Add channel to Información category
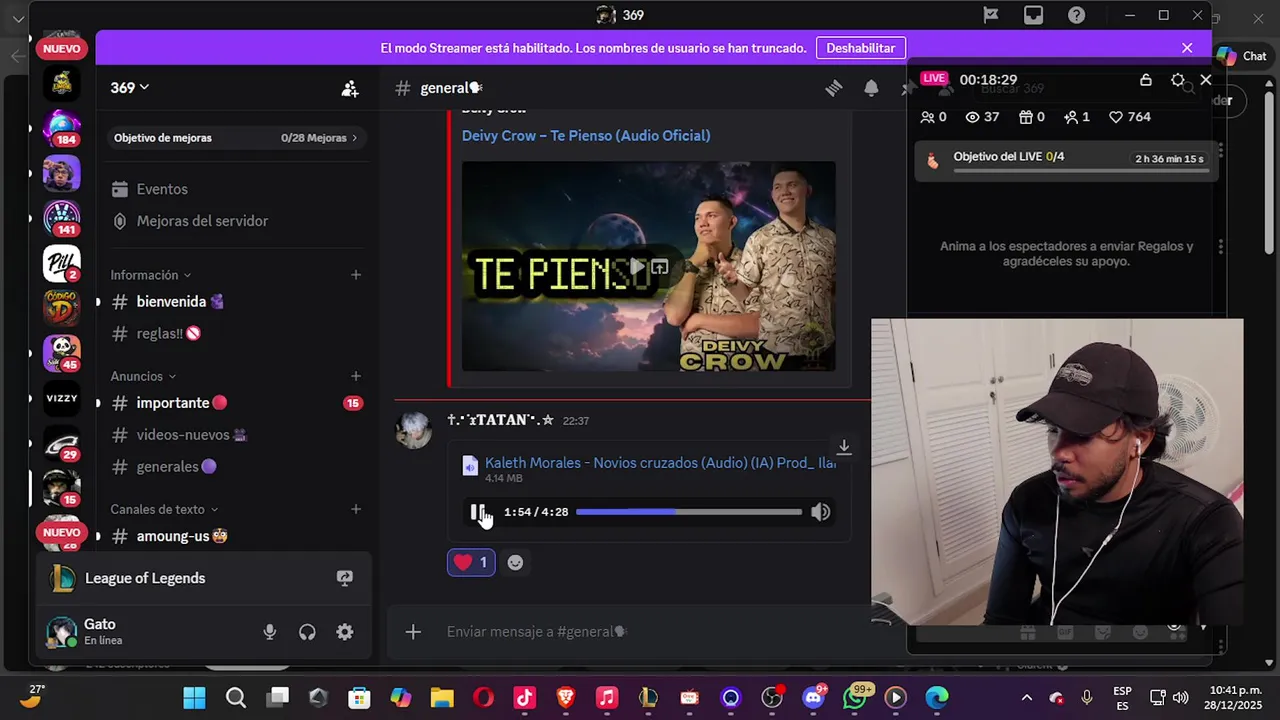Image resolution: width=1280 pixels, height=720 pixels. (x=356, y=275)
